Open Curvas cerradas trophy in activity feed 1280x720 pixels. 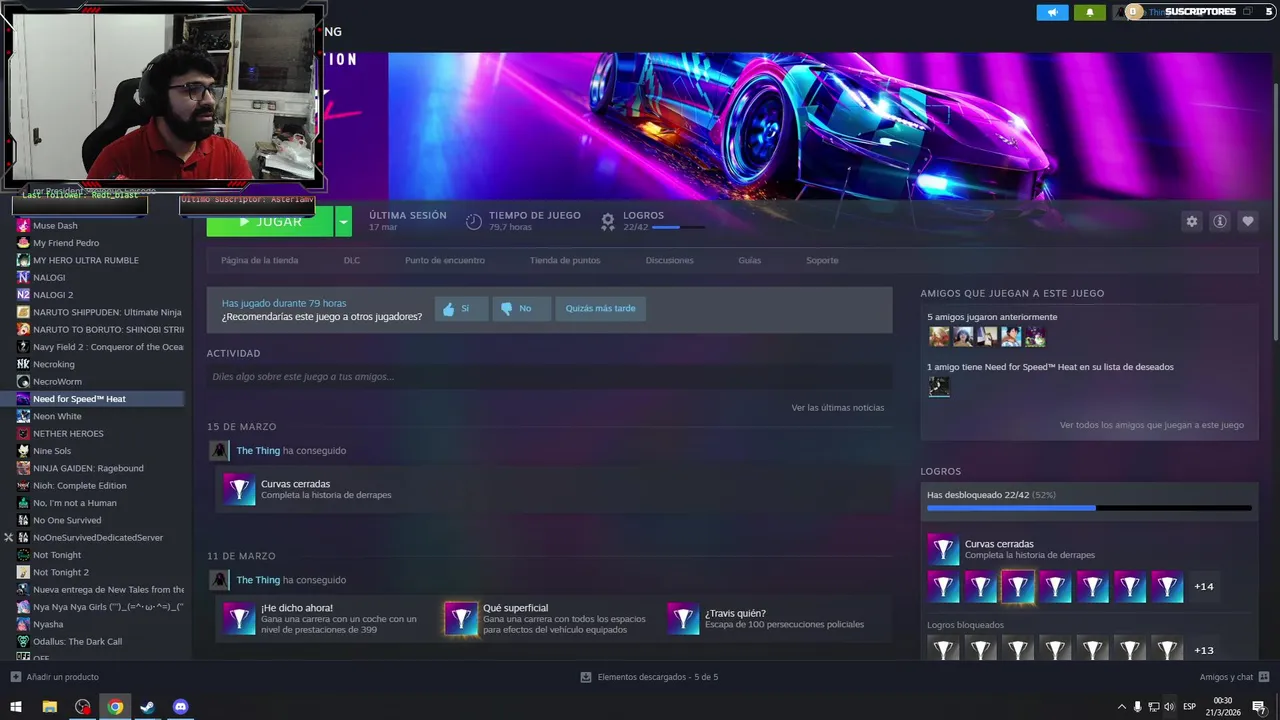(x=239, y=489)
